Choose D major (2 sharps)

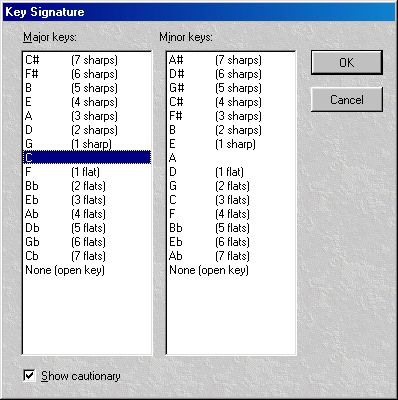coord(87,130)
